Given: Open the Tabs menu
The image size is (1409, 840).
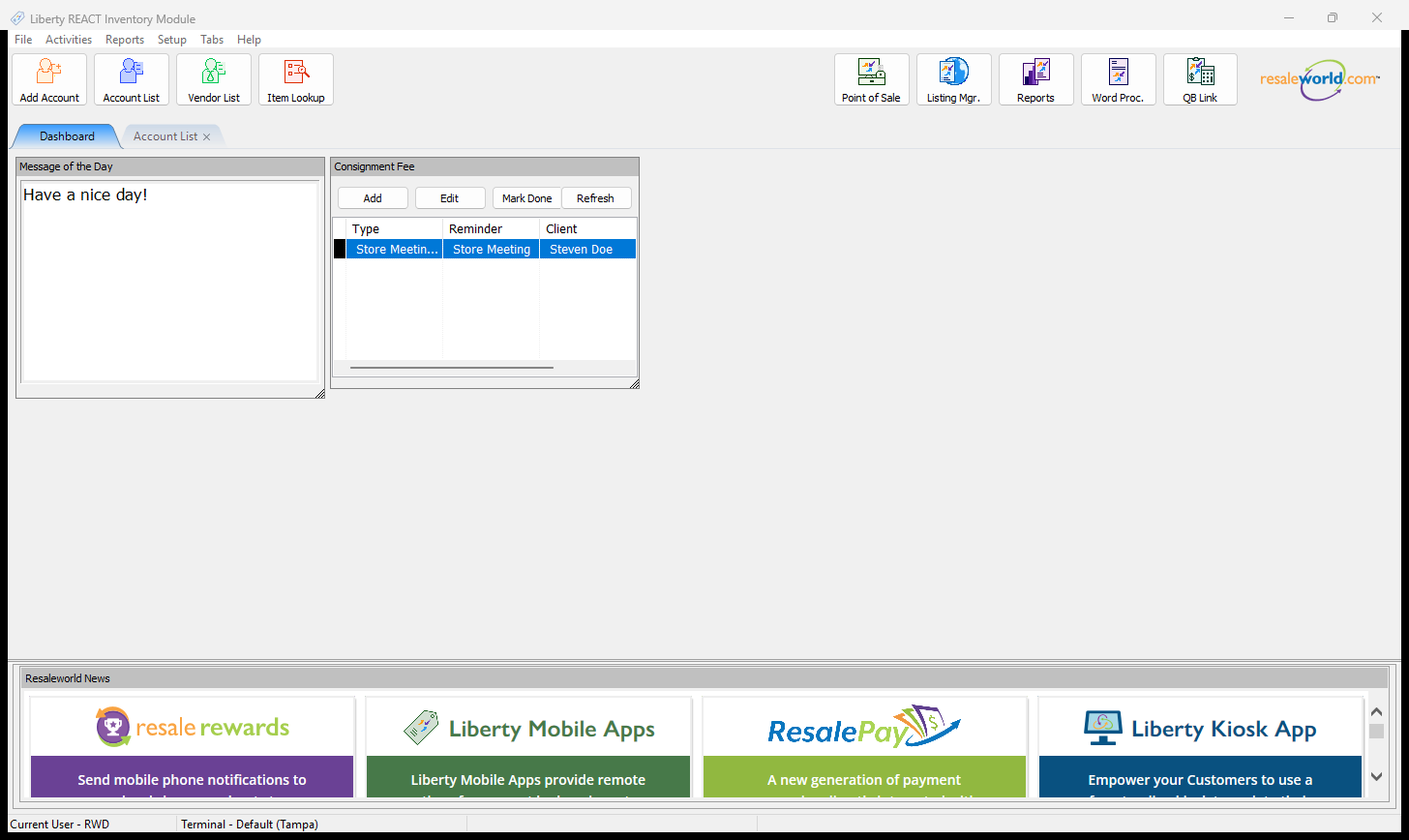Looking at the screenshot, I should (212, 40).
